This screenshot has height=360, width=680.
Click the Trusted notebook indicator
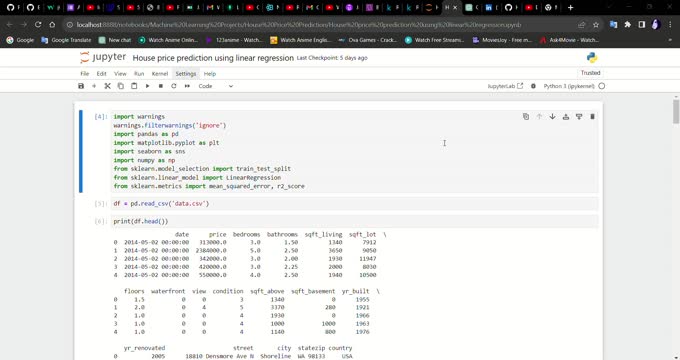coord(590,73)
